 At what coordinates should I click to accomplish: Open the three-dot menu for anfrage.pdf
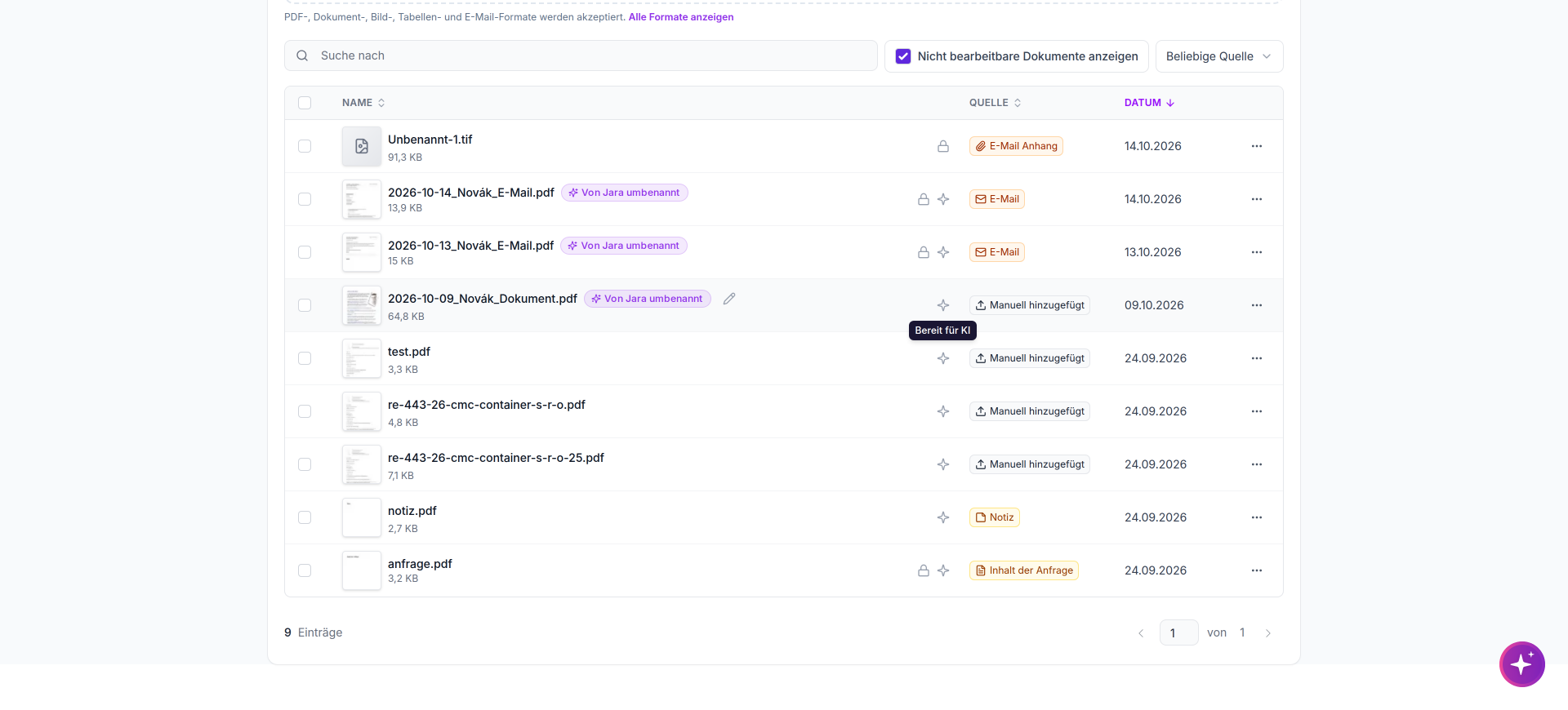pos(1257,570)
